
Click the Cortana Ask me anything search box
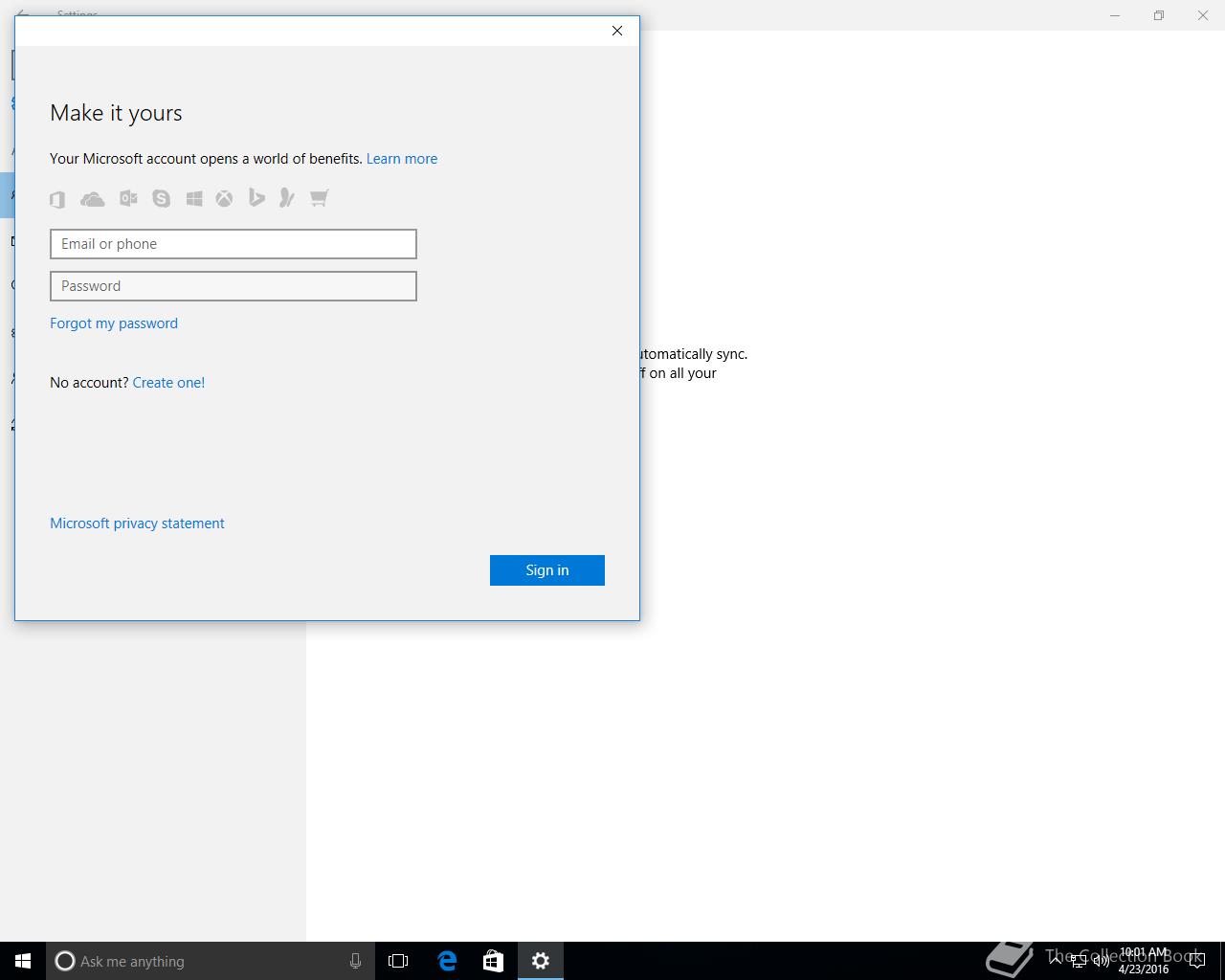(209, 961)
